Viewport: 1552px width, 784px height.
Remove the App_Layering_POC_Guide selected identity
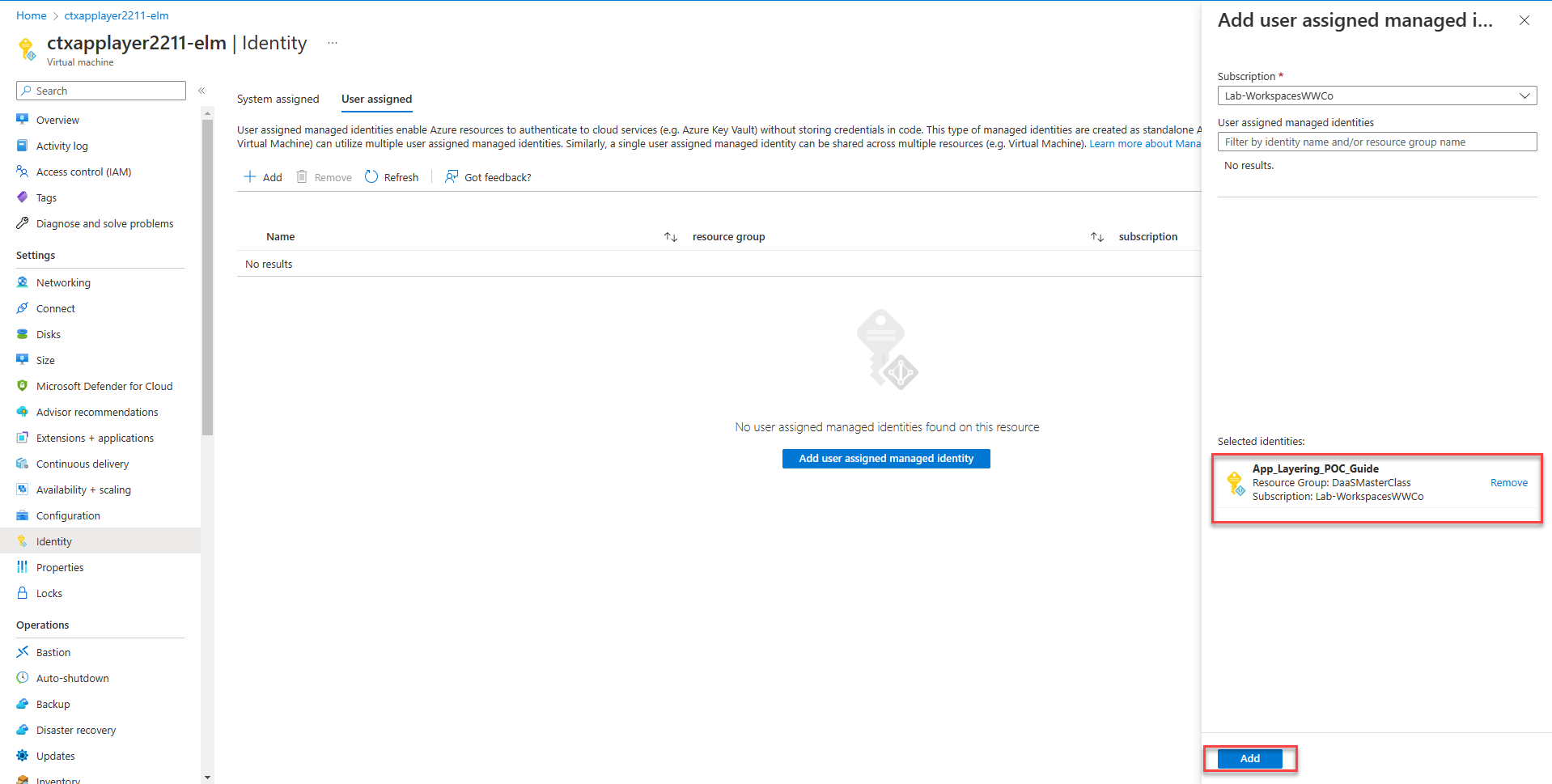point(1509,483)
